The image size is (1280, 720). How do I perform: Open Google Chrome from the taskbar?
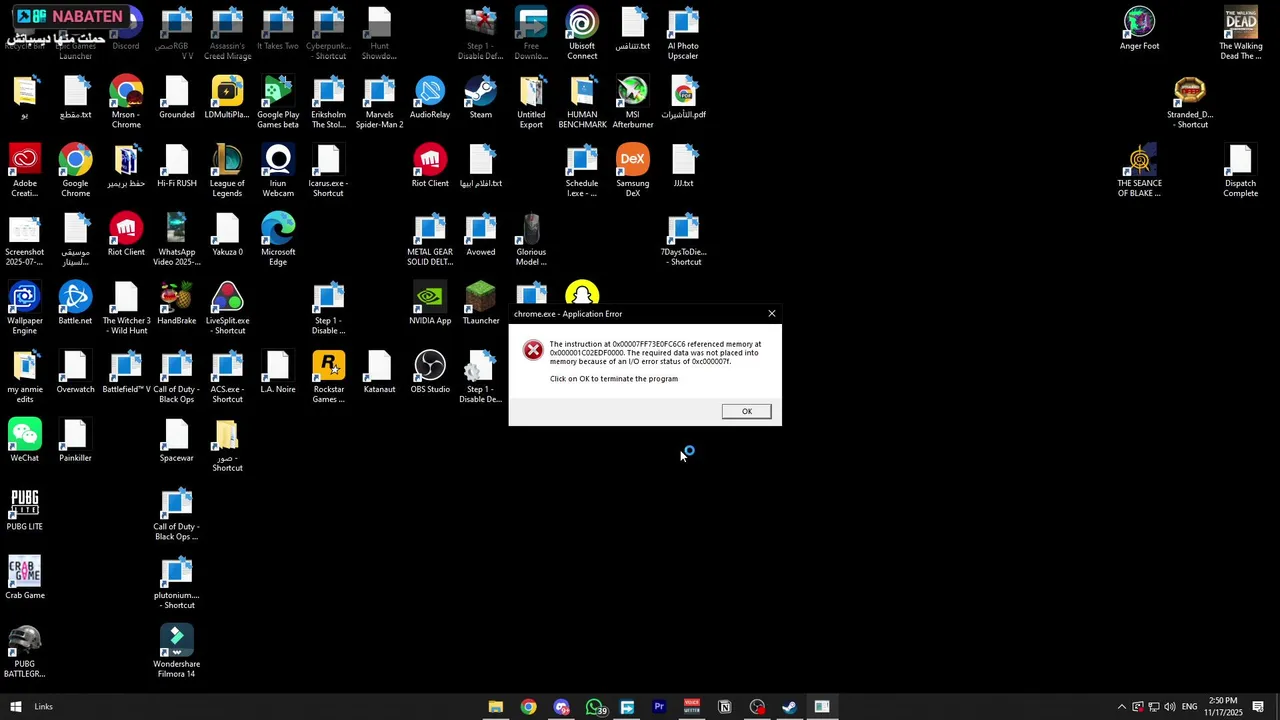(x=528, y=707)
